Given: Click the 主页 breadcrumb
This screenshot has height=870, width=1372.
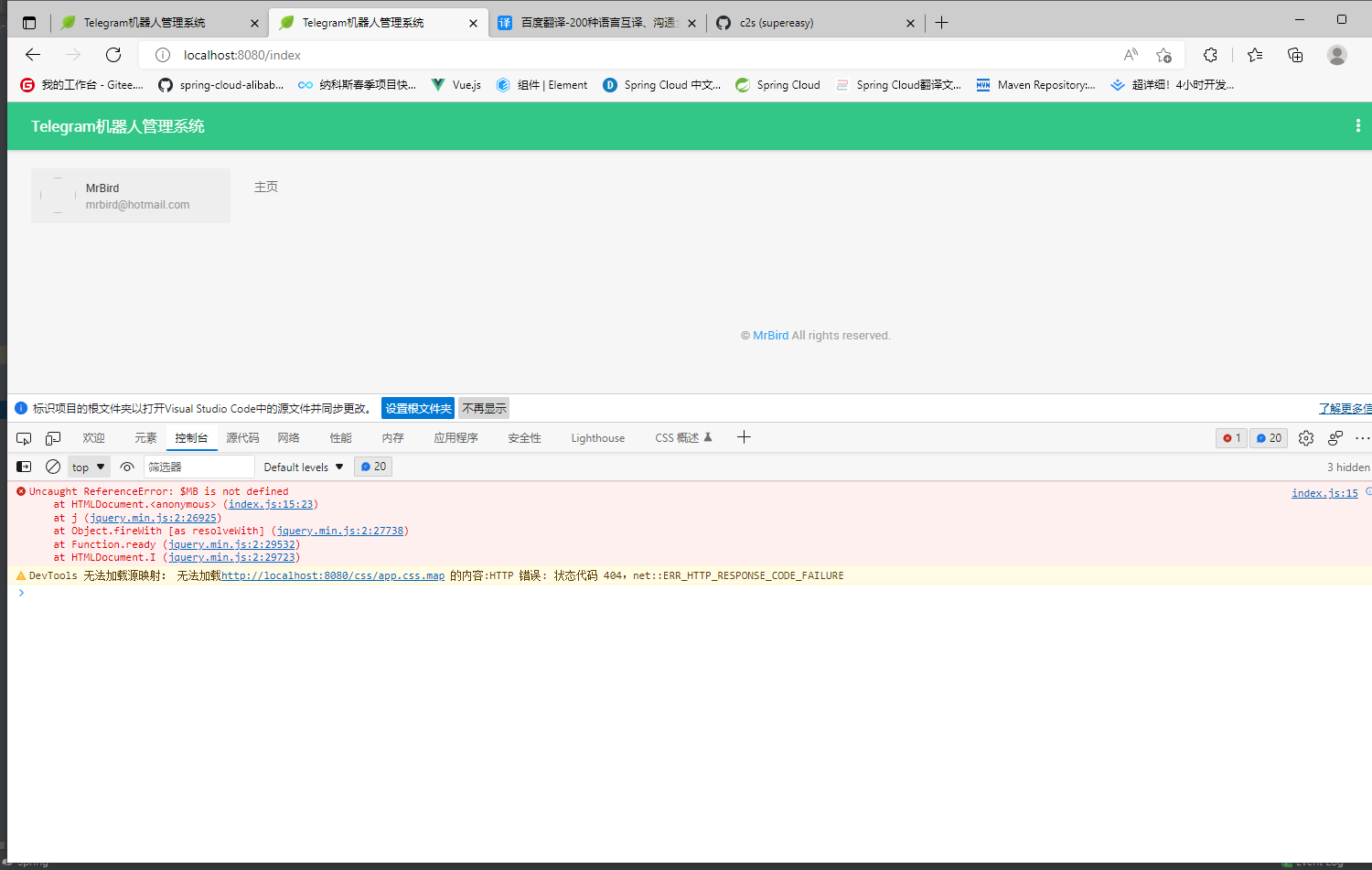Looking at the screenshot, I should (266, 187).
